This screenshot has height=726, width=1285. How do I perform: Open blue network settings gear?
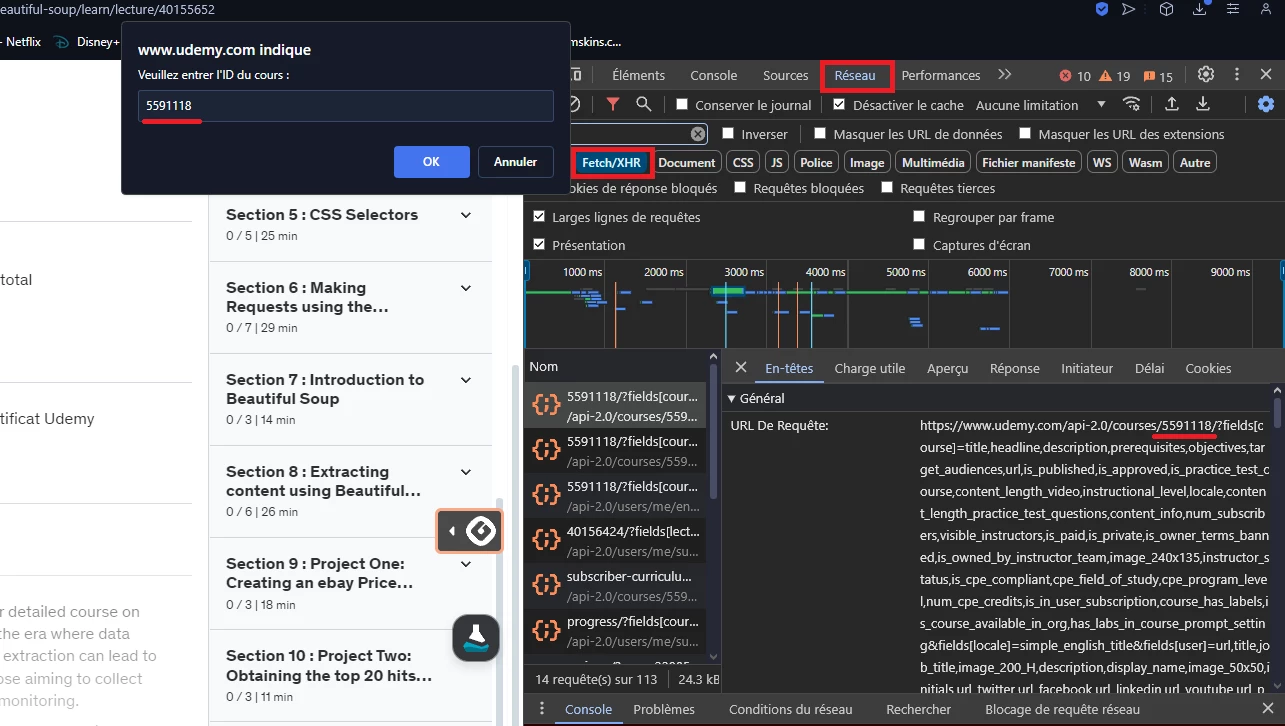(1266, 104)
